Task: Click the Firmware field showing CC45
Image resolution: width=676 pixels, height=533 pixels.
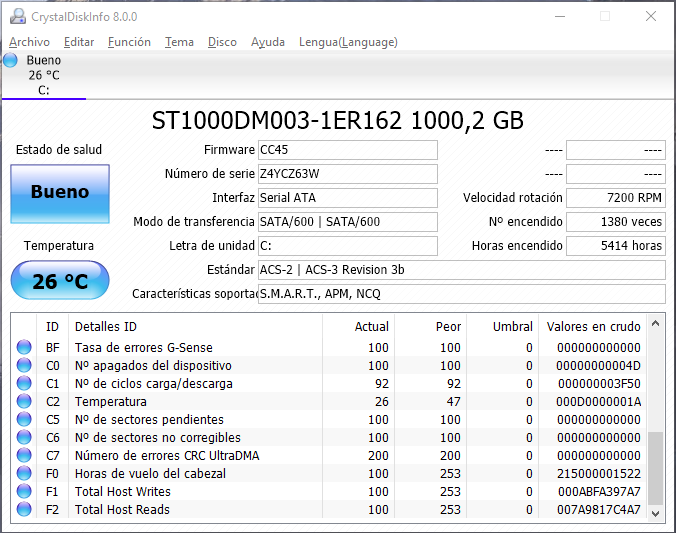Action: click(x=347, y=150)
